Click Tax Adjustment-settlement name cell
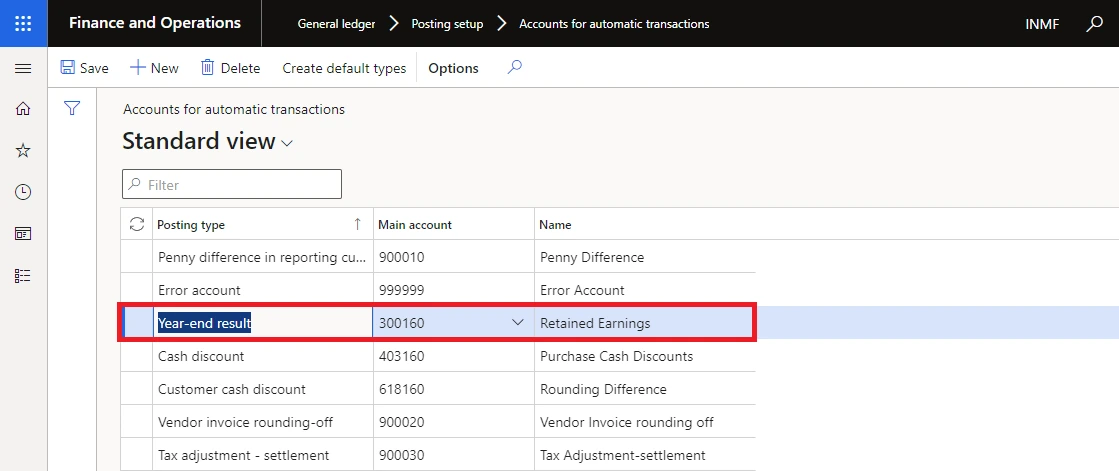 click(645, 455)
